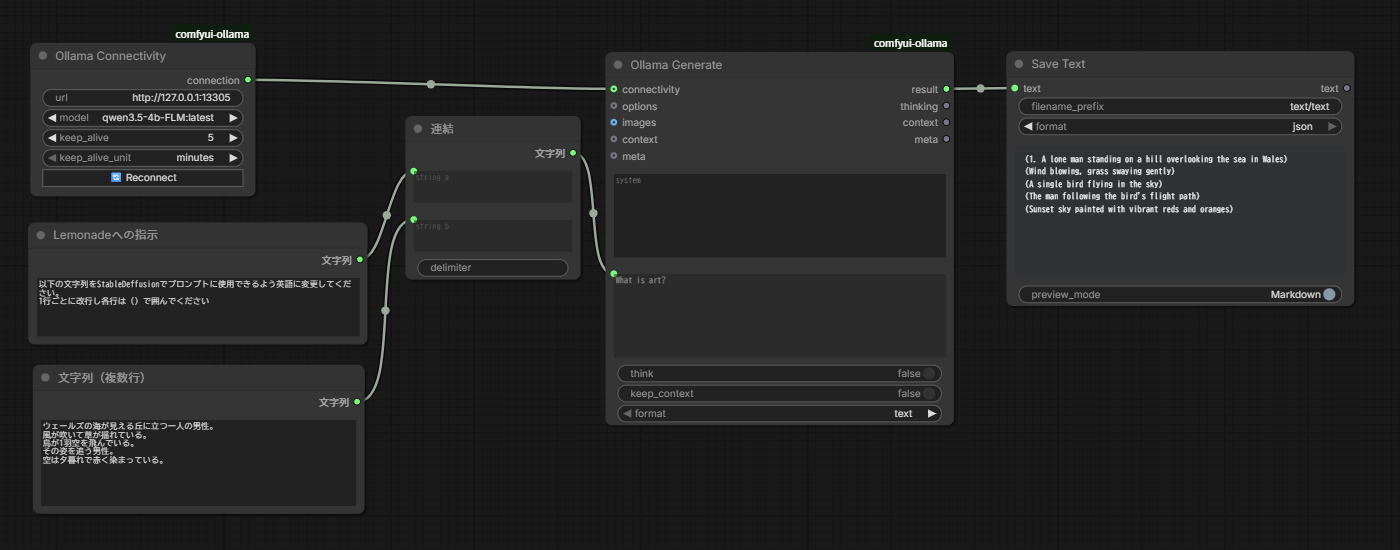The width and height of the screenshot is (1400, 550).
Task: Select the Ollama Connectivity node title
Action: pyautogui.click(x=110, y=56)
